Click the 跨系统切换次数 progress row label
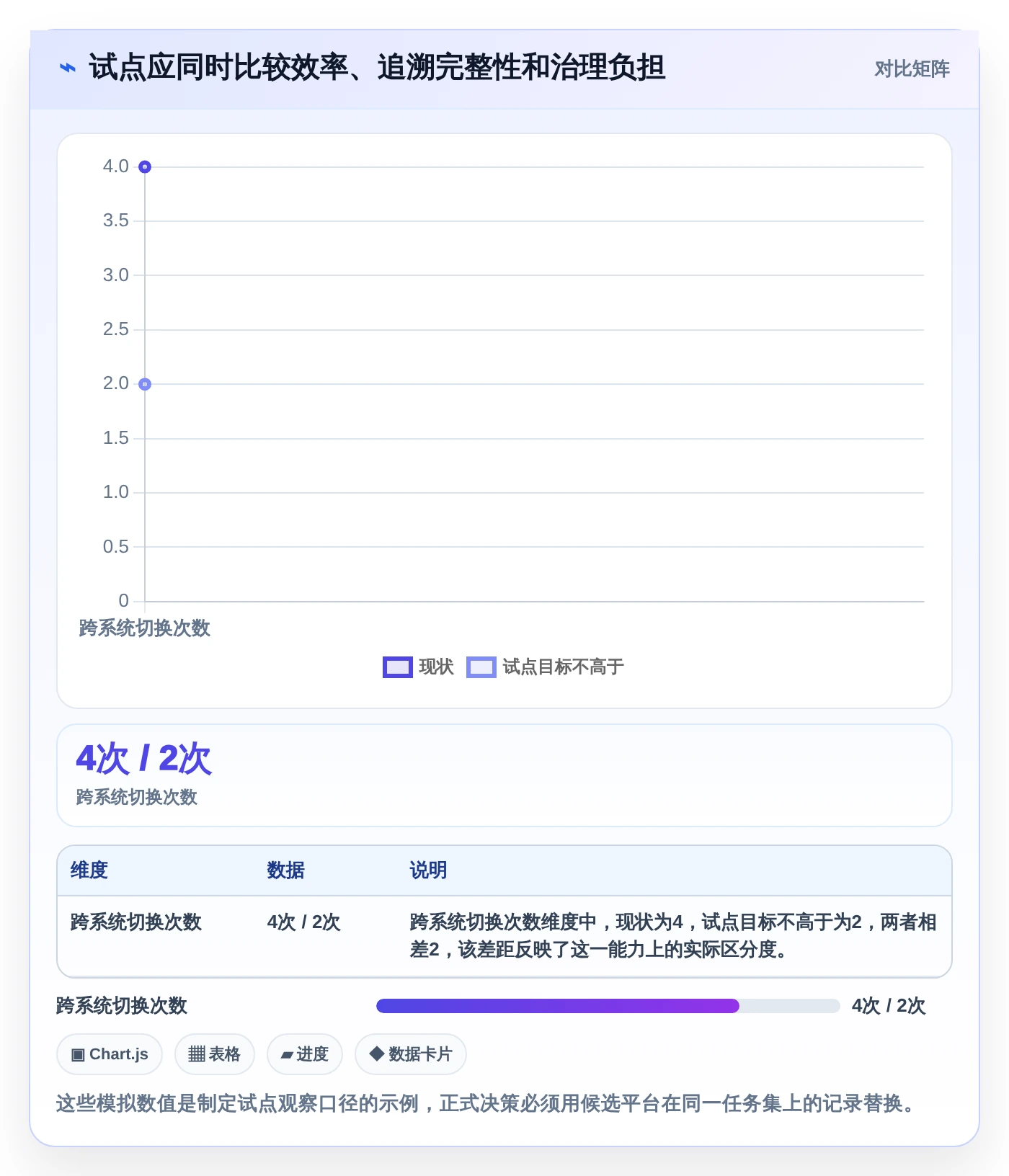 [122, 1006]
